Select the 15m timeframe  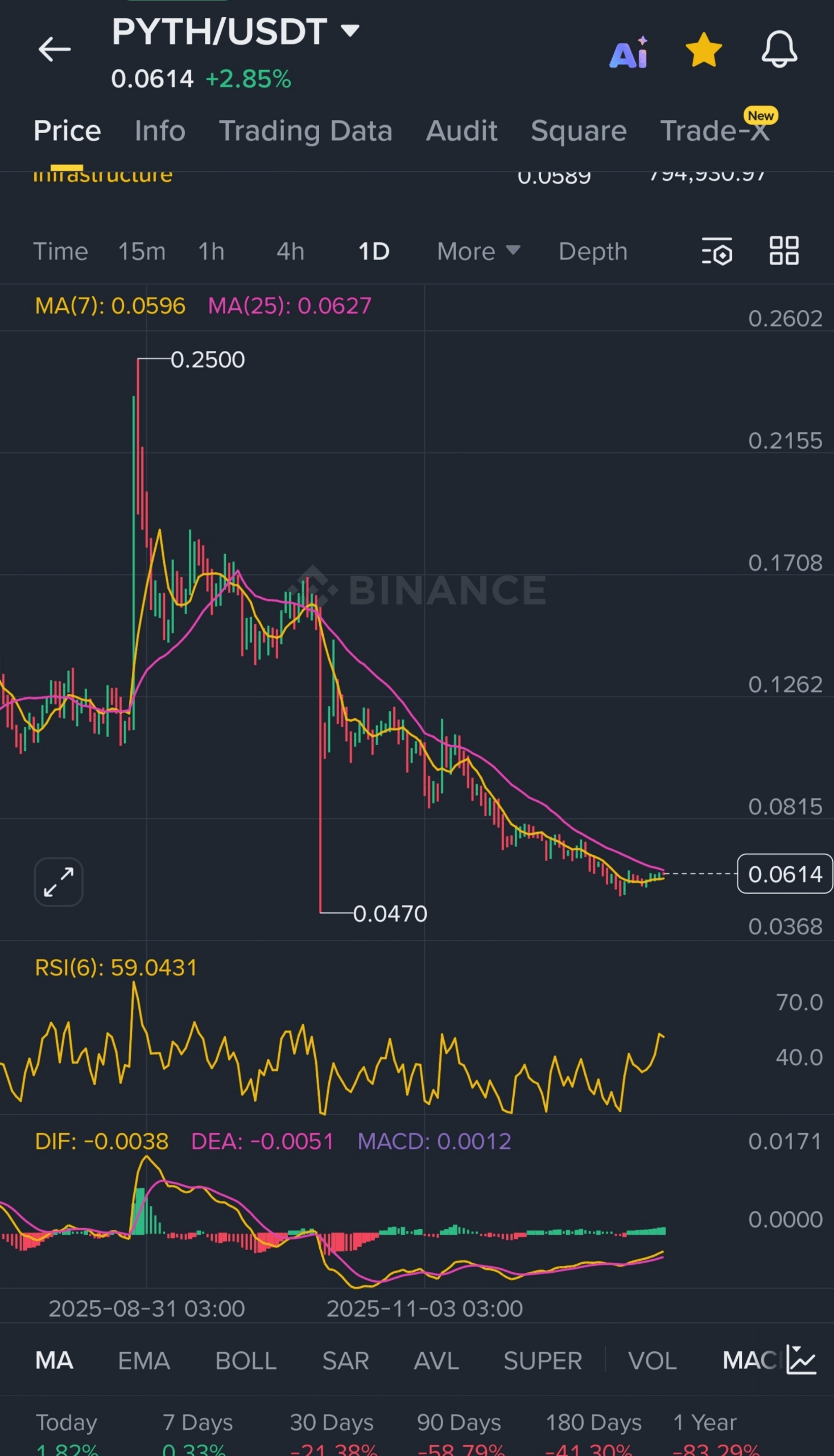pyautogui.click(x=142, y=251)
